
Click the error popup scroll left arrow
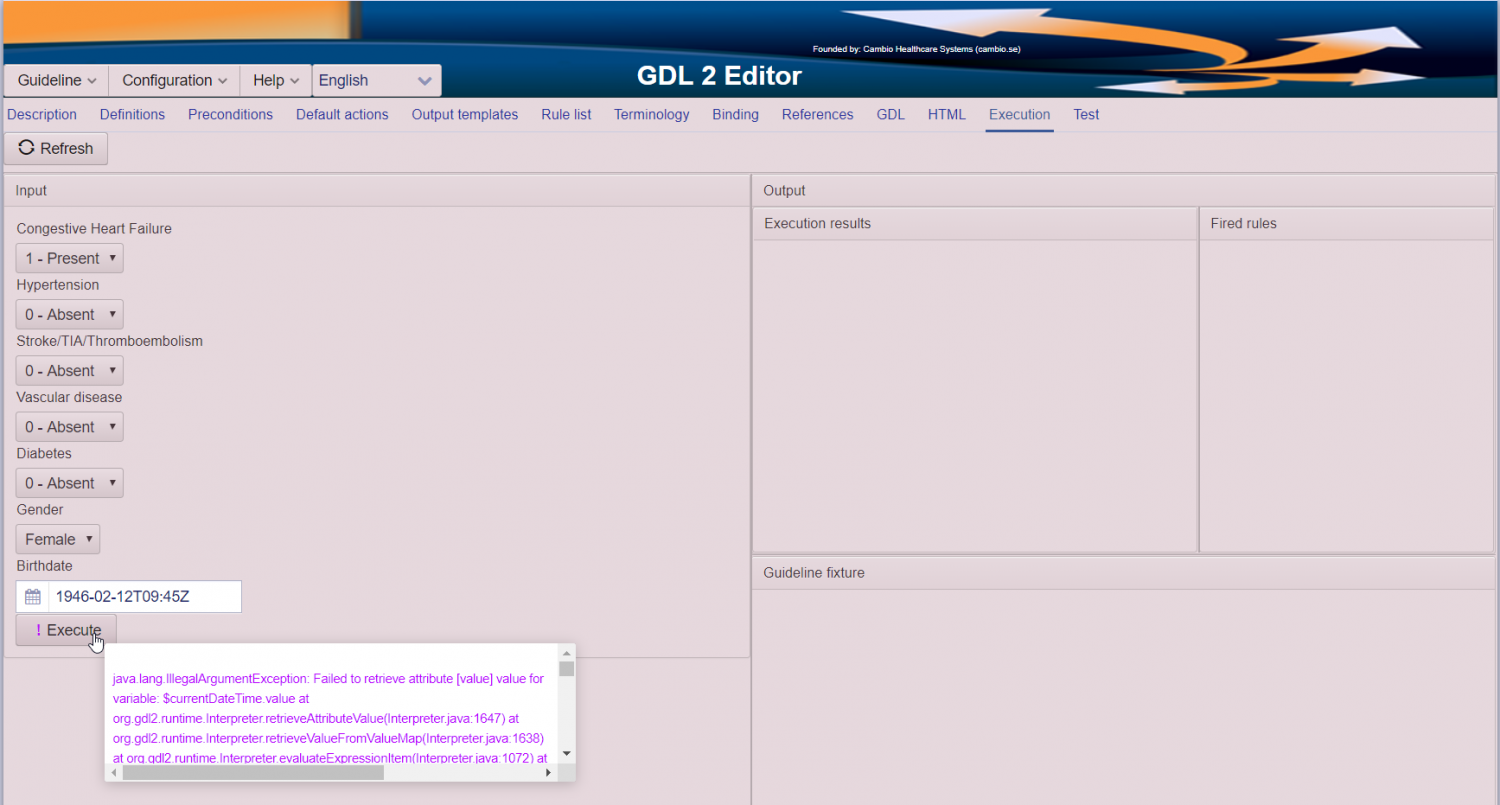point(114,772)
